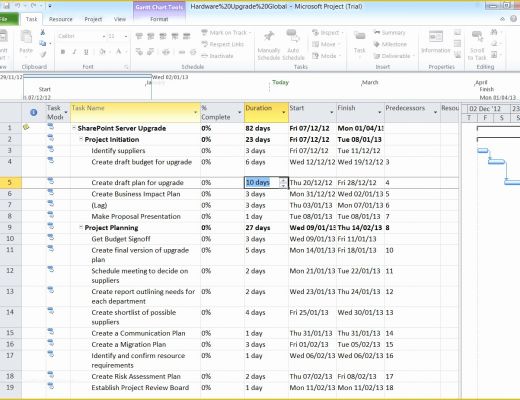Click the Summary insert button
This screenshot has width=520, height=400.
pyautogui.click(x=389, y=32)
